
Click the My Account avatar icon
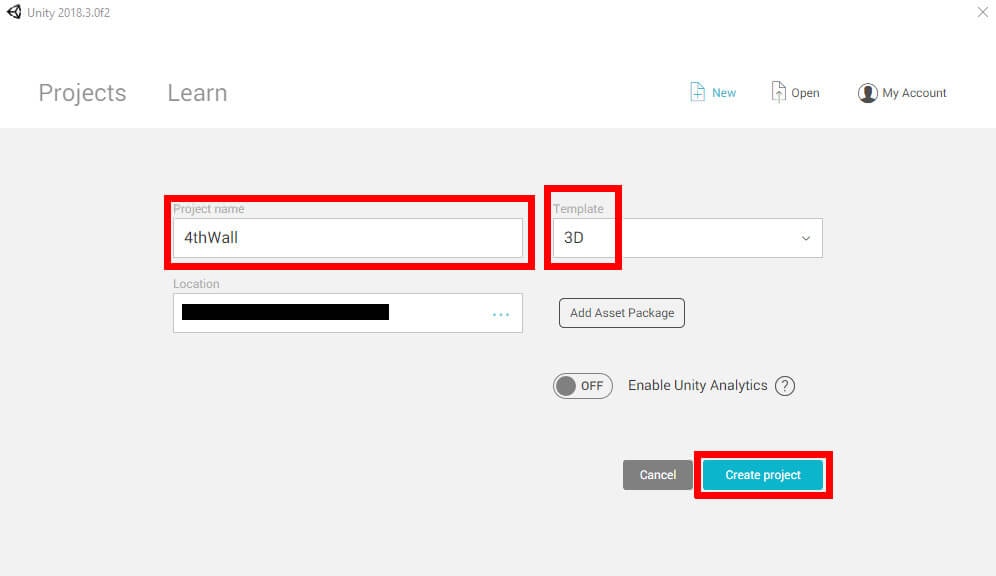tap(867, 93)
